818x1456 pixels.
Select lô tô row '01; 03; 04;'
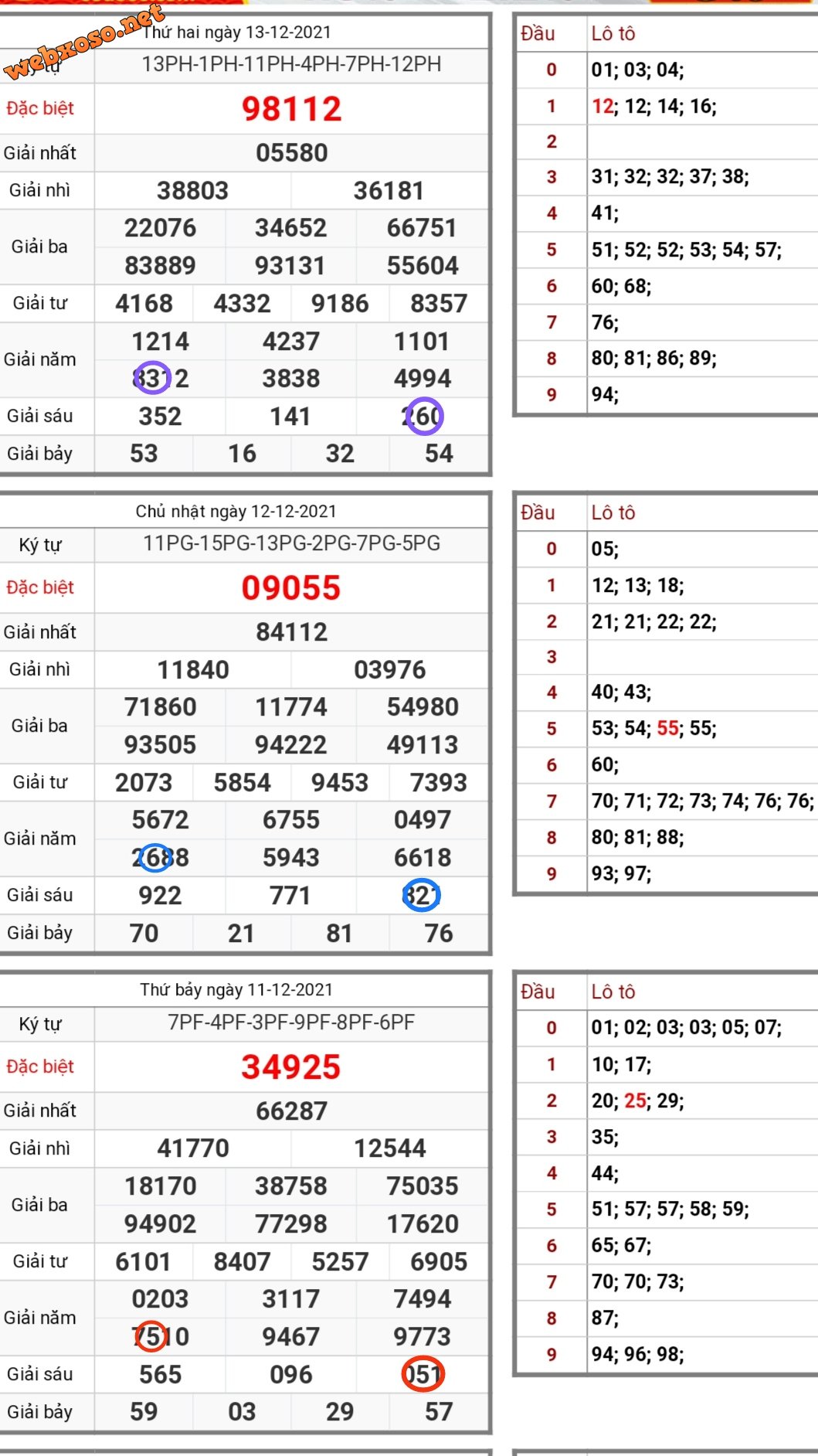tap(638, 70)
